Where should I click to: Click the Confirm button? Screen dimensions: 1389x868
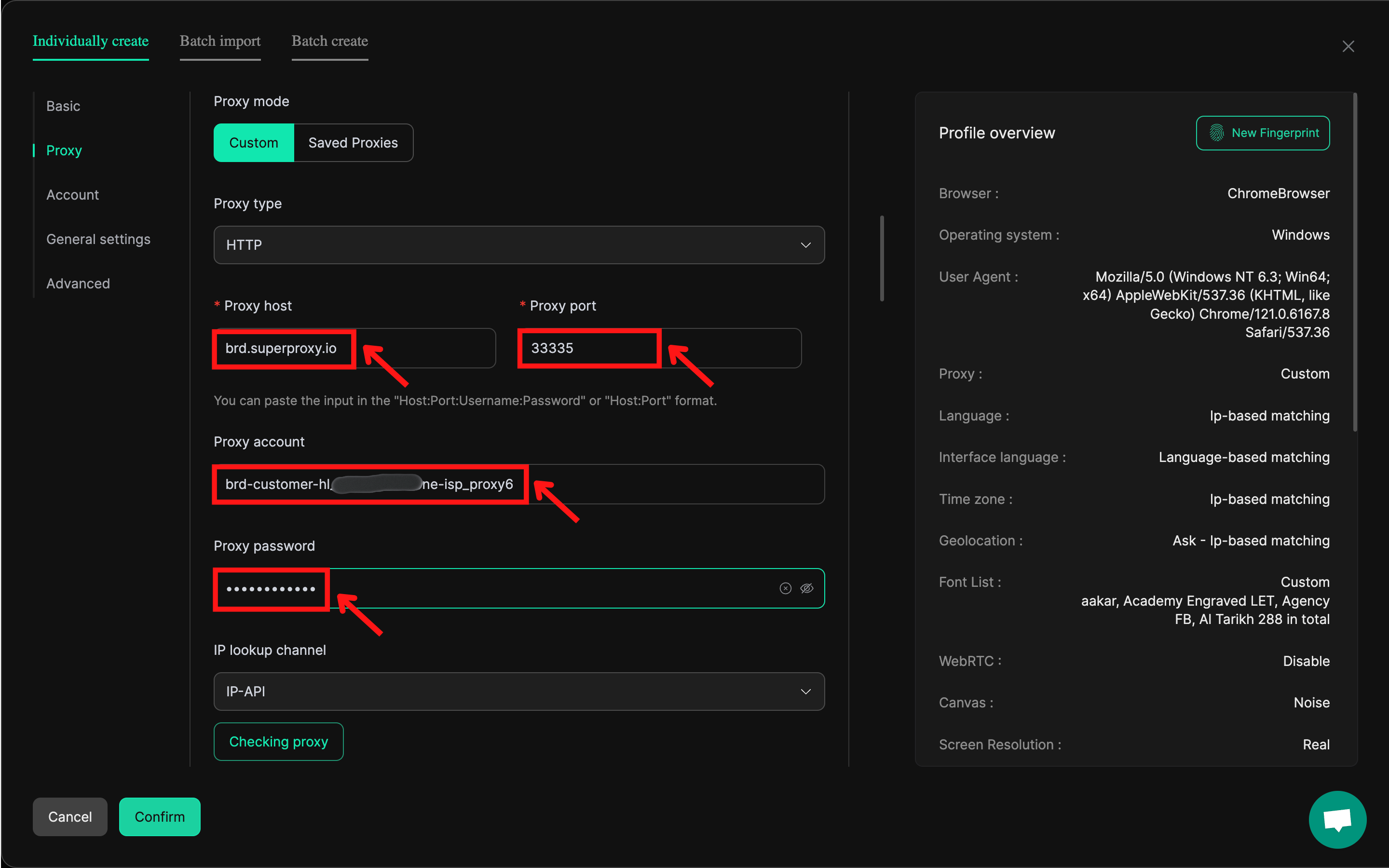pyautogui.click(x=160, y=816)
